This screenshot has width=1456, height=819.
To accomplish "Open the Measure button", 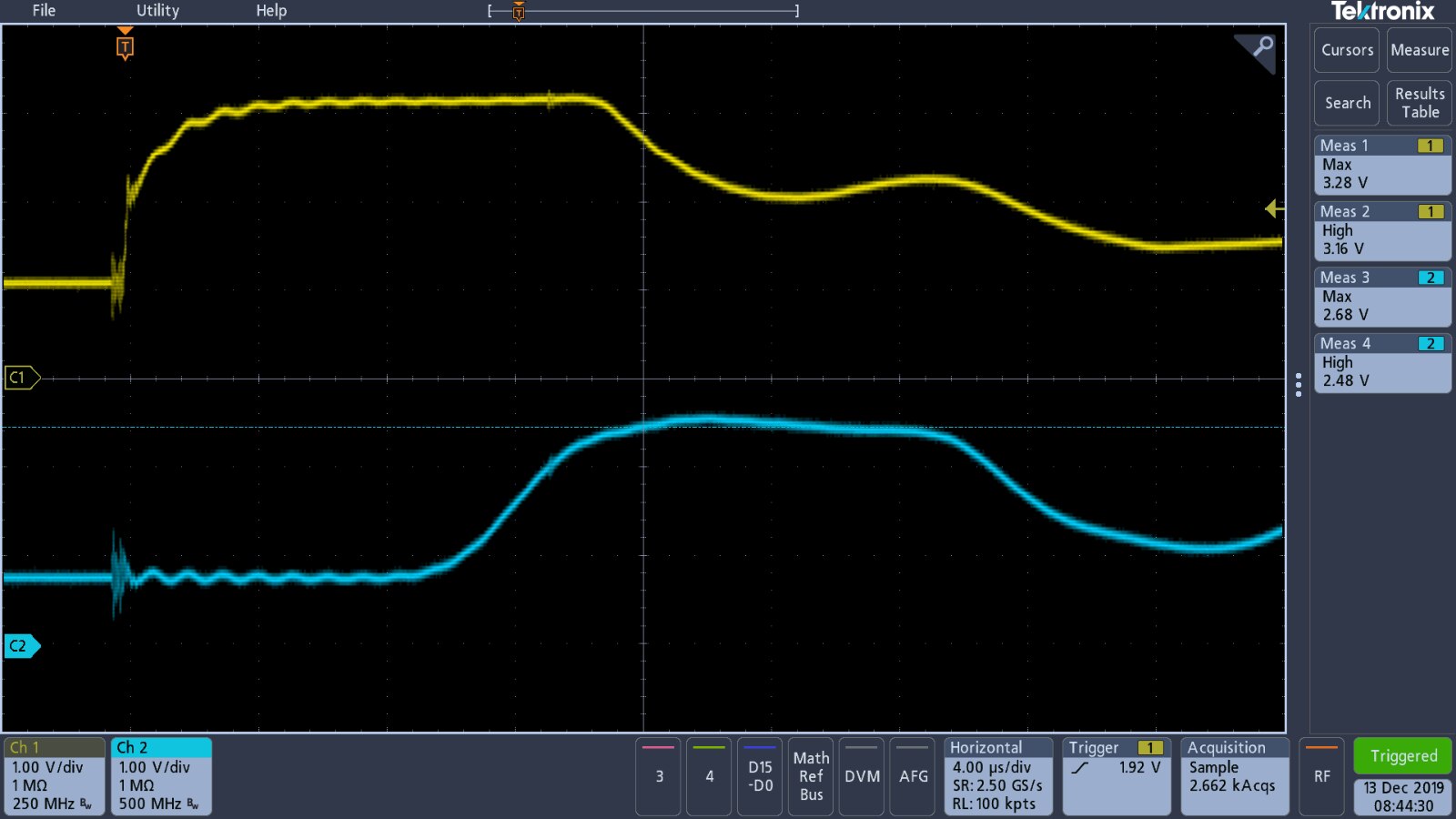I will (x=1420, y=50).
